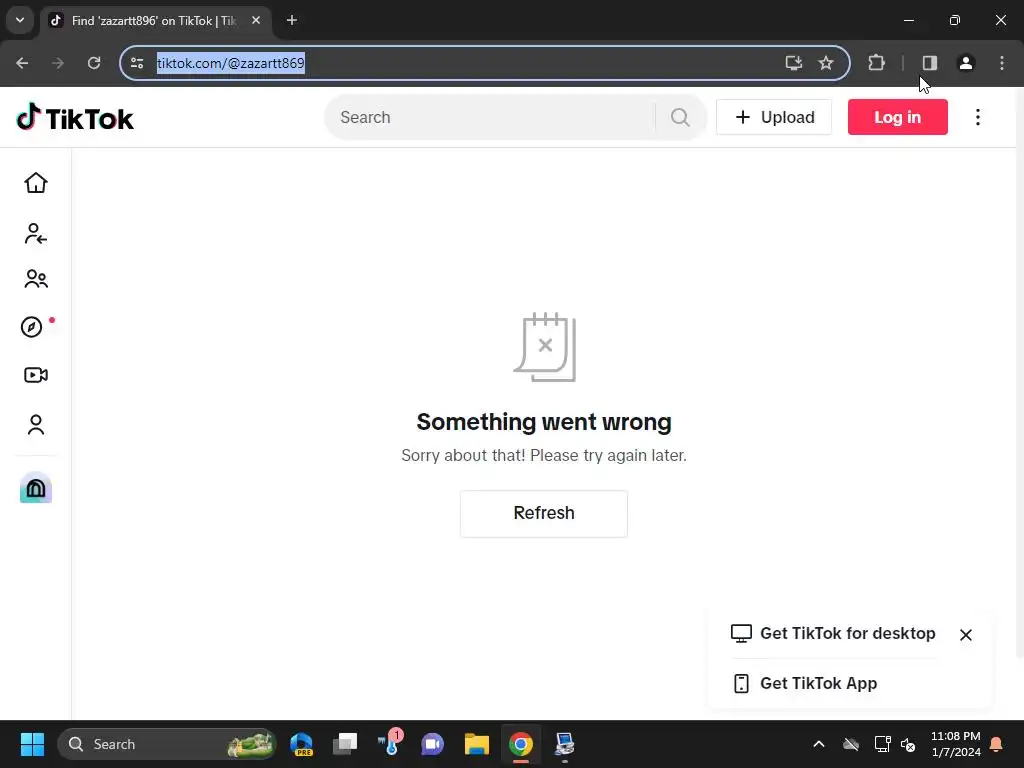This screenshot has width=1024, height=768.
Task: Click the Upload button
Action: point(774,118)
